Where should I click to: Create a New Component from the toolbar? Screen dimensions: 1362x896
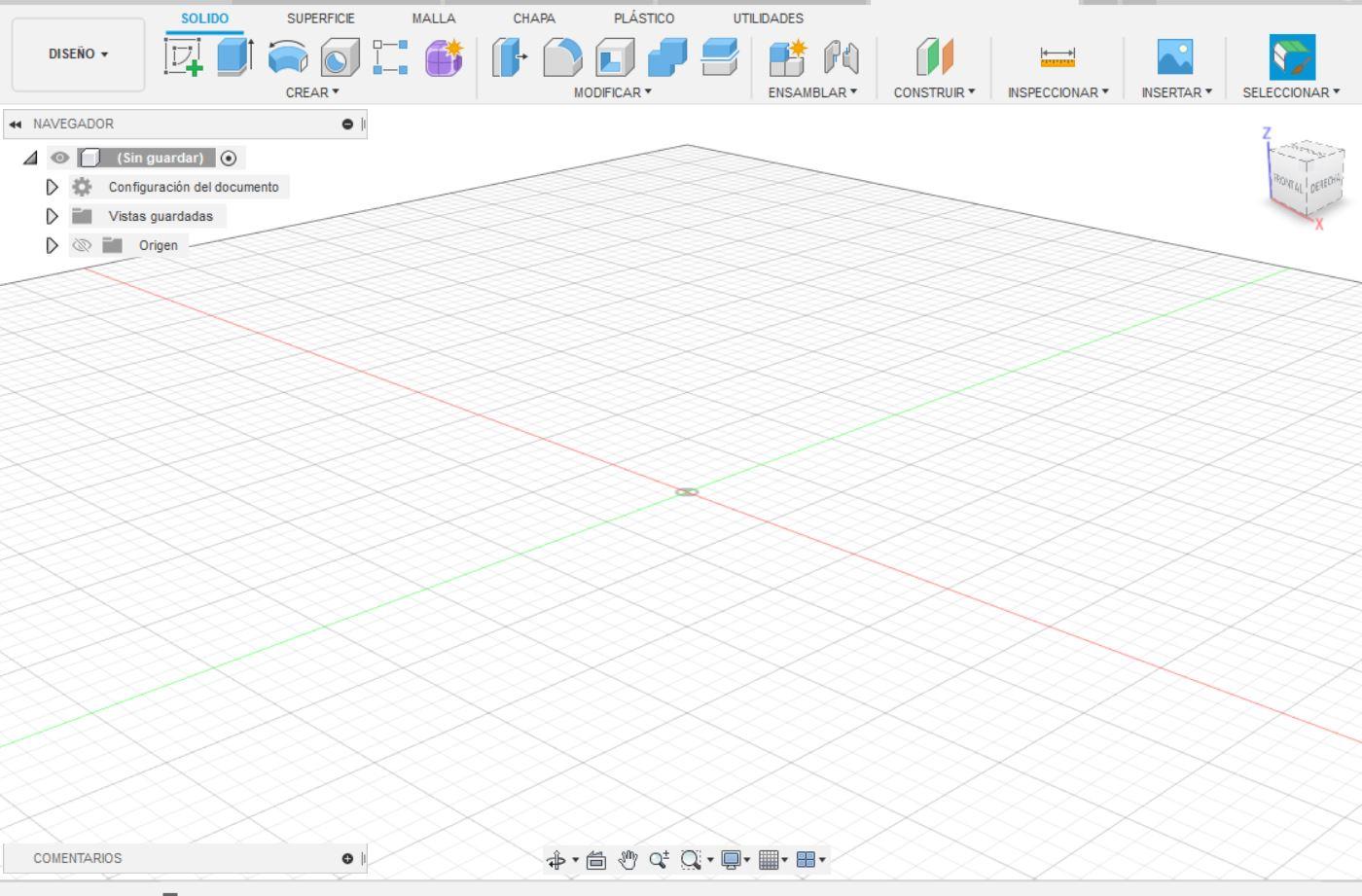click(x=786, y=57)
